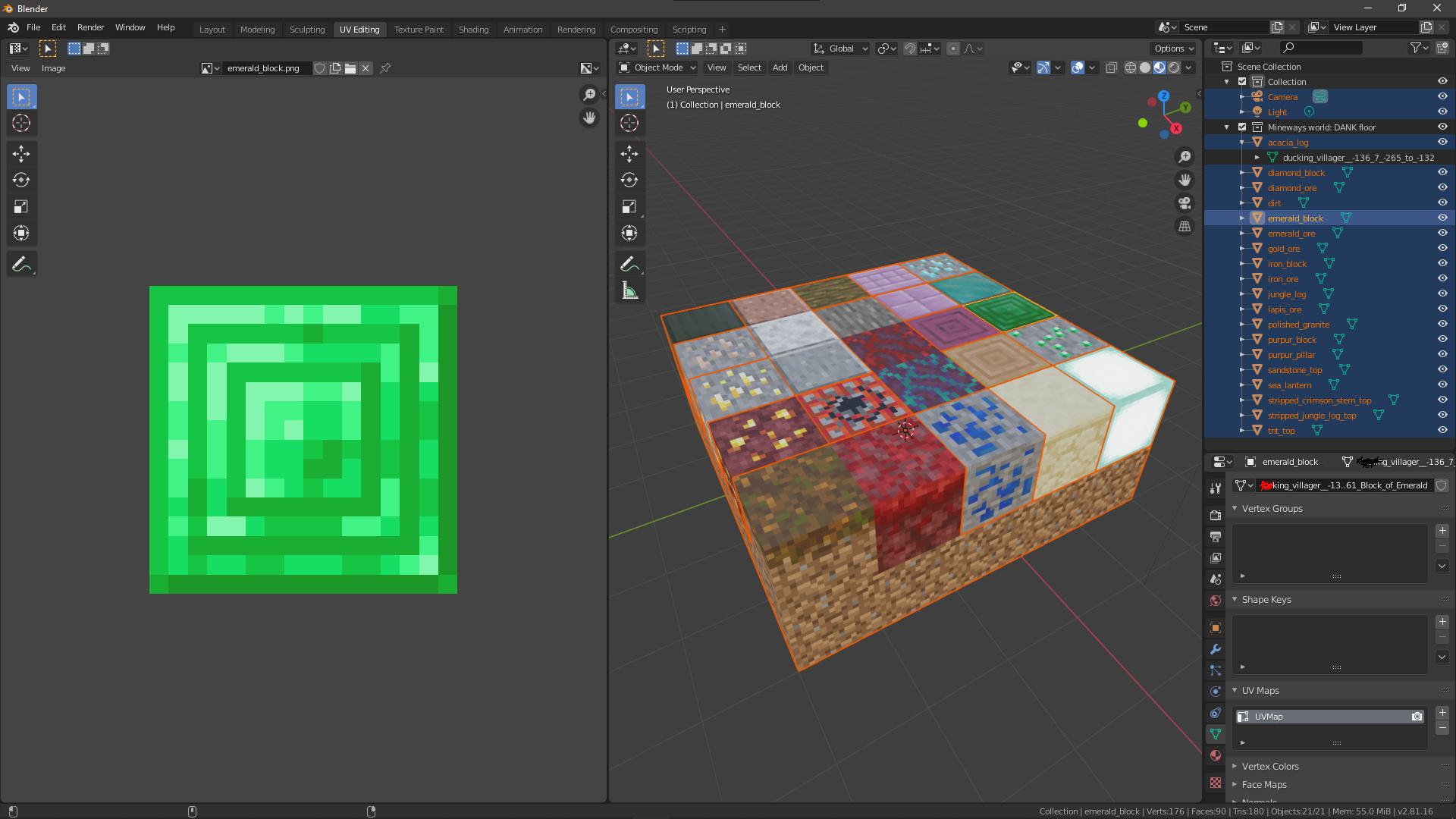Expand the acacia_log item in the outliner

click(1241, 142)
